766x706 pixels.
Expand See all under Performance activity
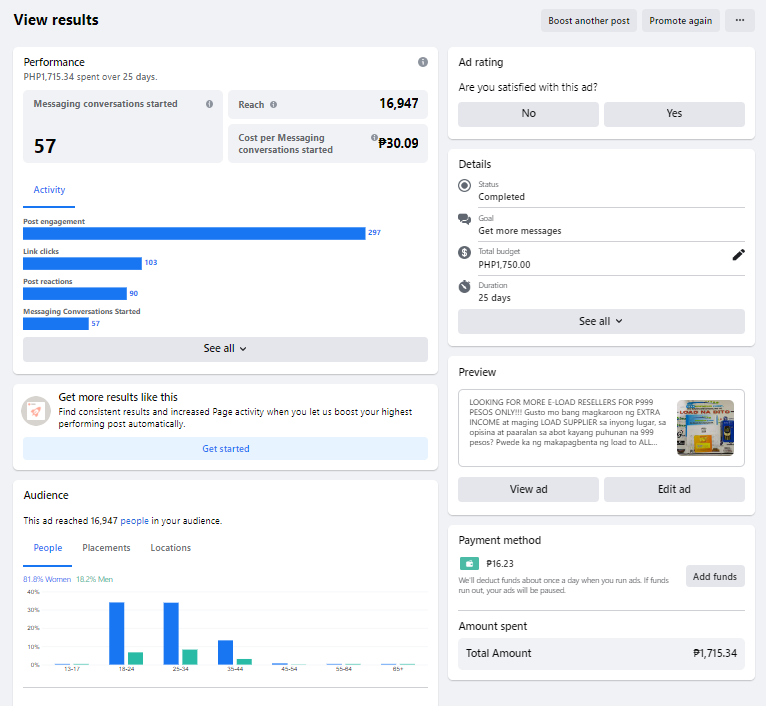coord(225,349)
